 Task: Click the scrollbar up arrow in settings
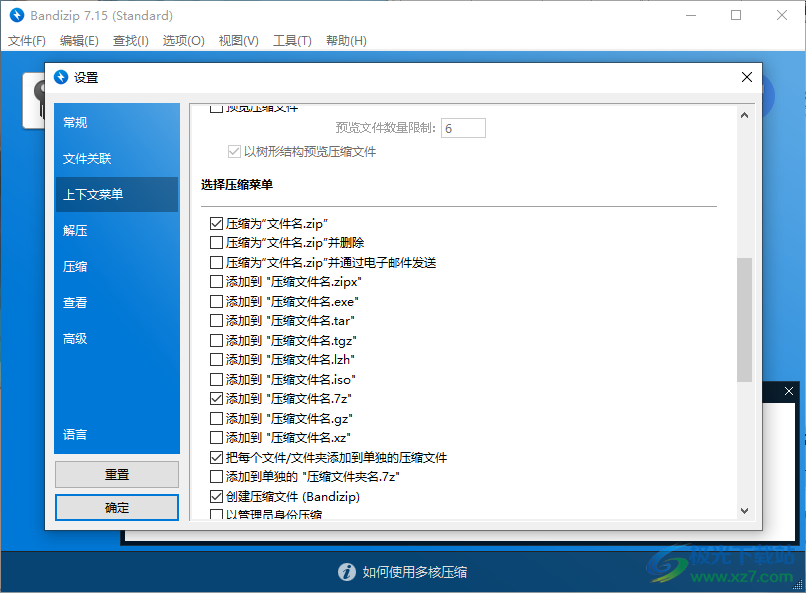[x=744, y=116]
